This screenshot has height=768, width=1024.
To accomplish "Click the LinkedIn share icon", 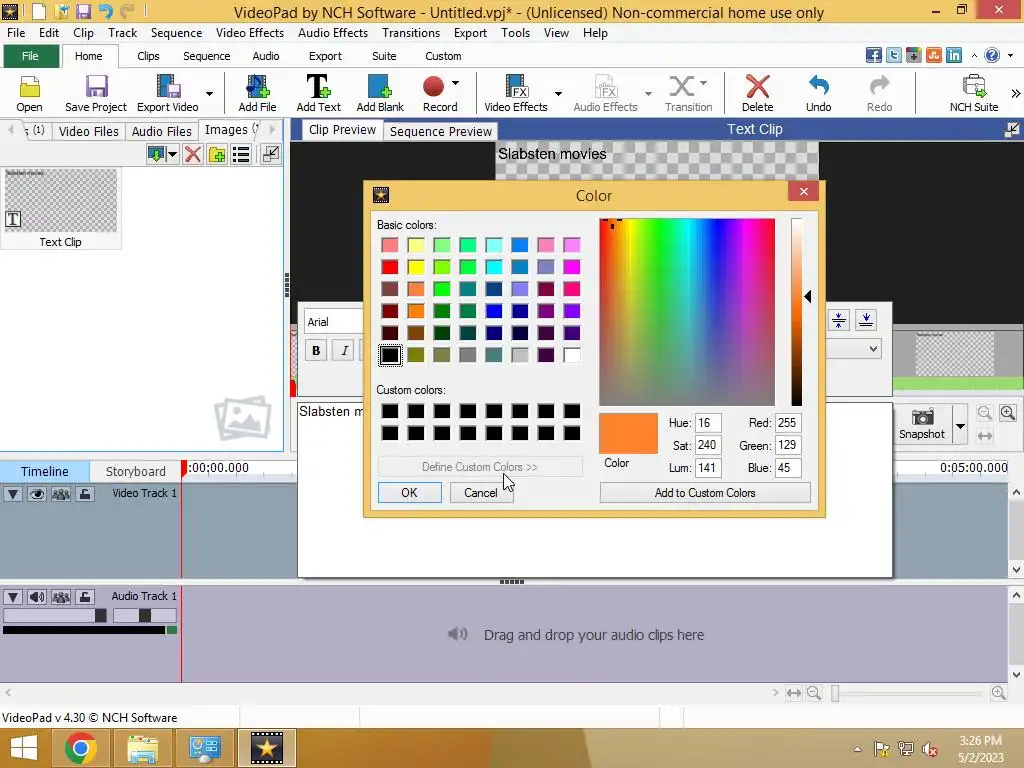I will pos(954,56).
